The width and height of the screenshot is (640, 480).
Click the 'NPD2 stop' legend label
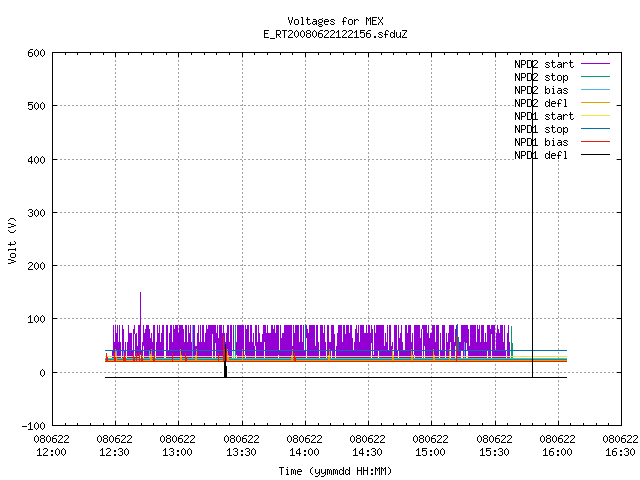[x=541, y=77]
